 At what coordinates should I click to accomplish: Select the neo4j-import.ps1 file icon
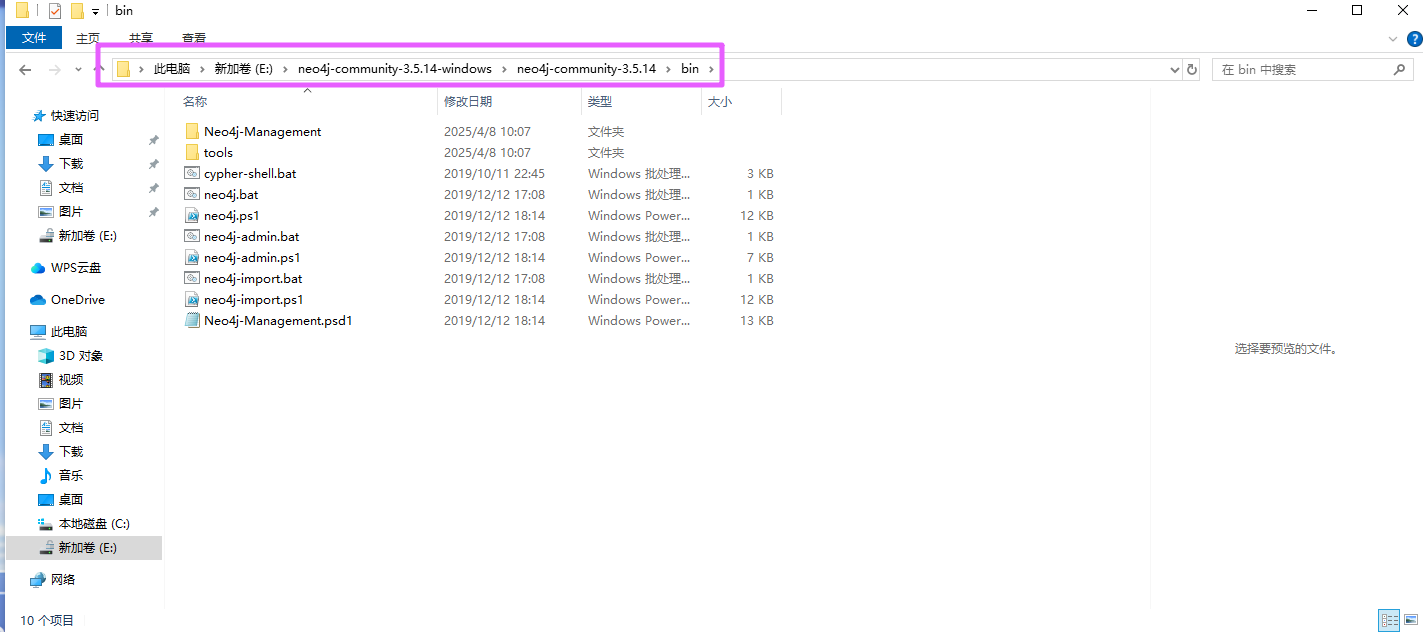click(x=193, y=299)
